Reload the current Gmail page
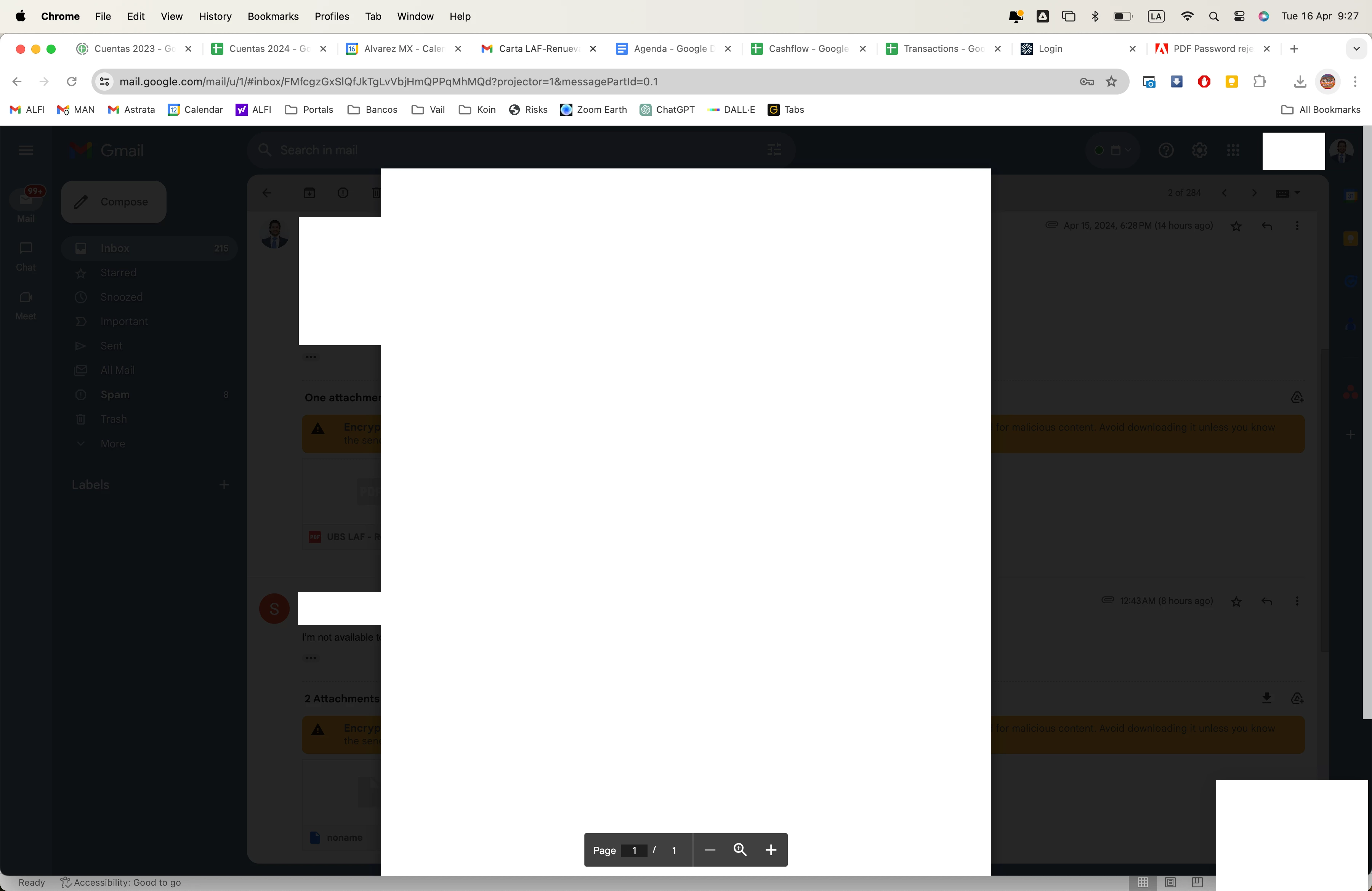 click(x=72, y=82)
